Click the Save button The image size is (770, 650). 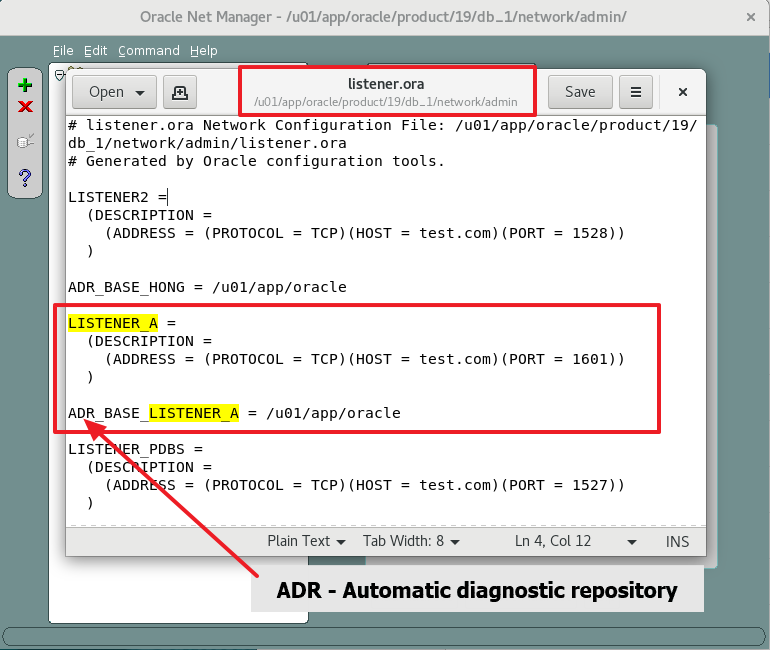click(x=580, y=92)
